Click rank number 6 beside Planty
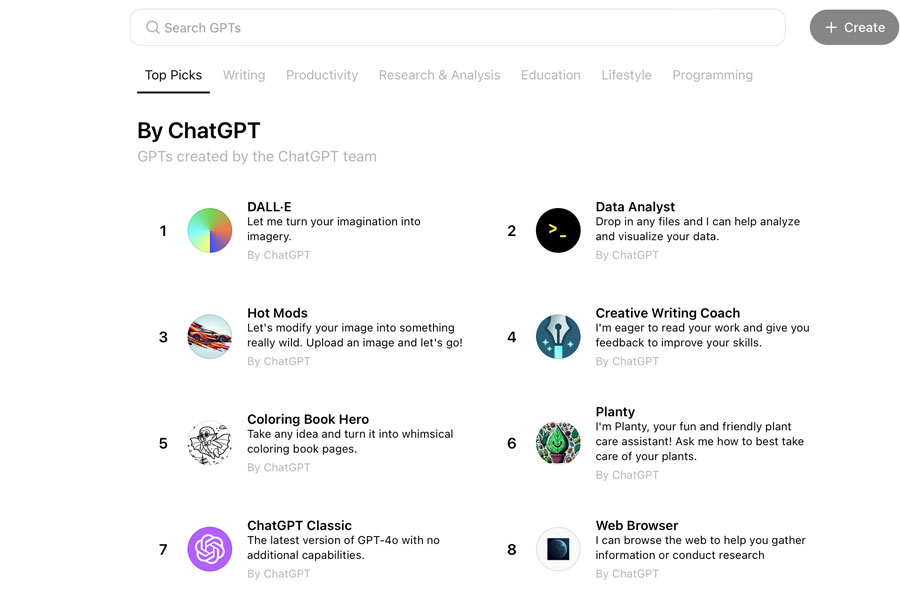This screenshot has height=602, width=900. click(511, 443)
